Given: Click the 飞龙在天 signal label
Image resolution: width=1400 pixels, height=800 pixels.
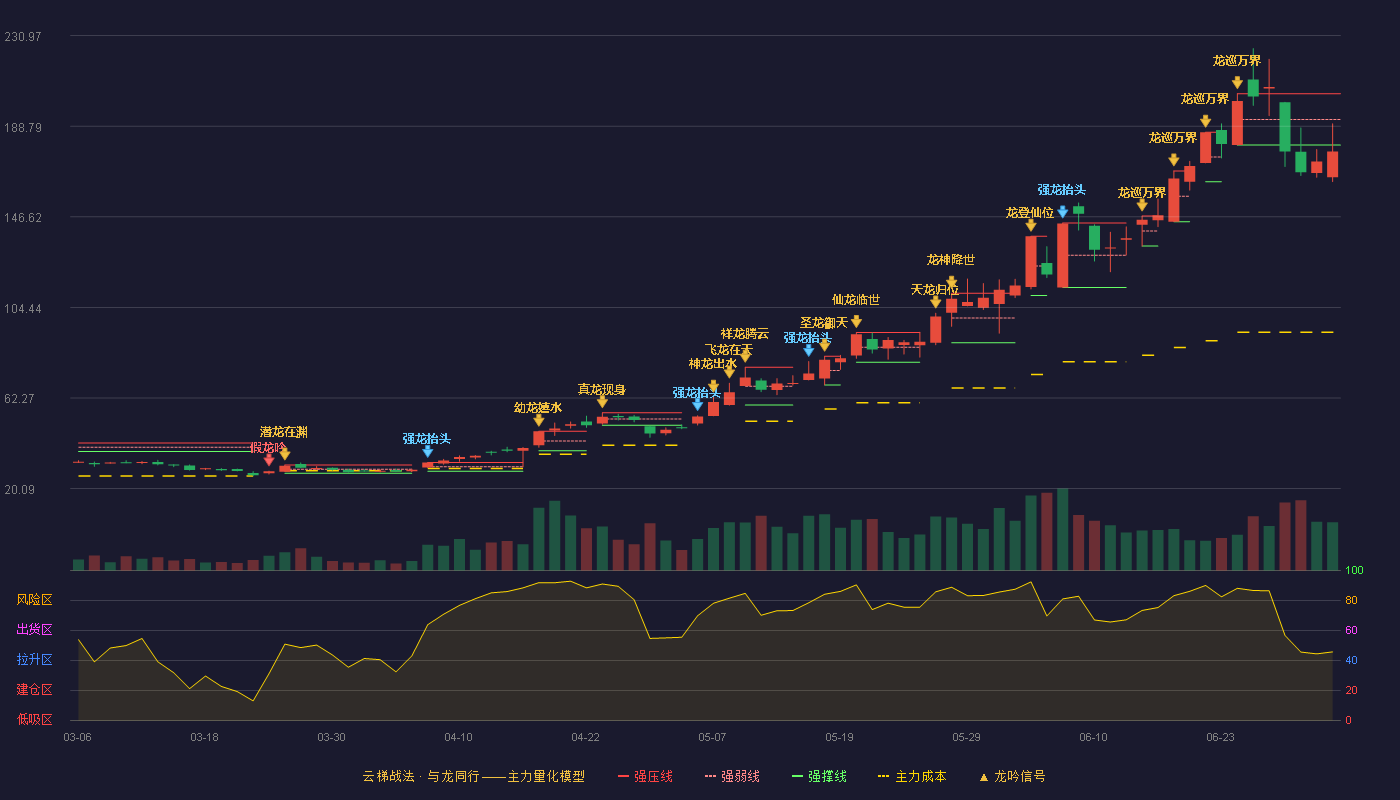Looking at the screenshot, I should (x=729, y=349).
